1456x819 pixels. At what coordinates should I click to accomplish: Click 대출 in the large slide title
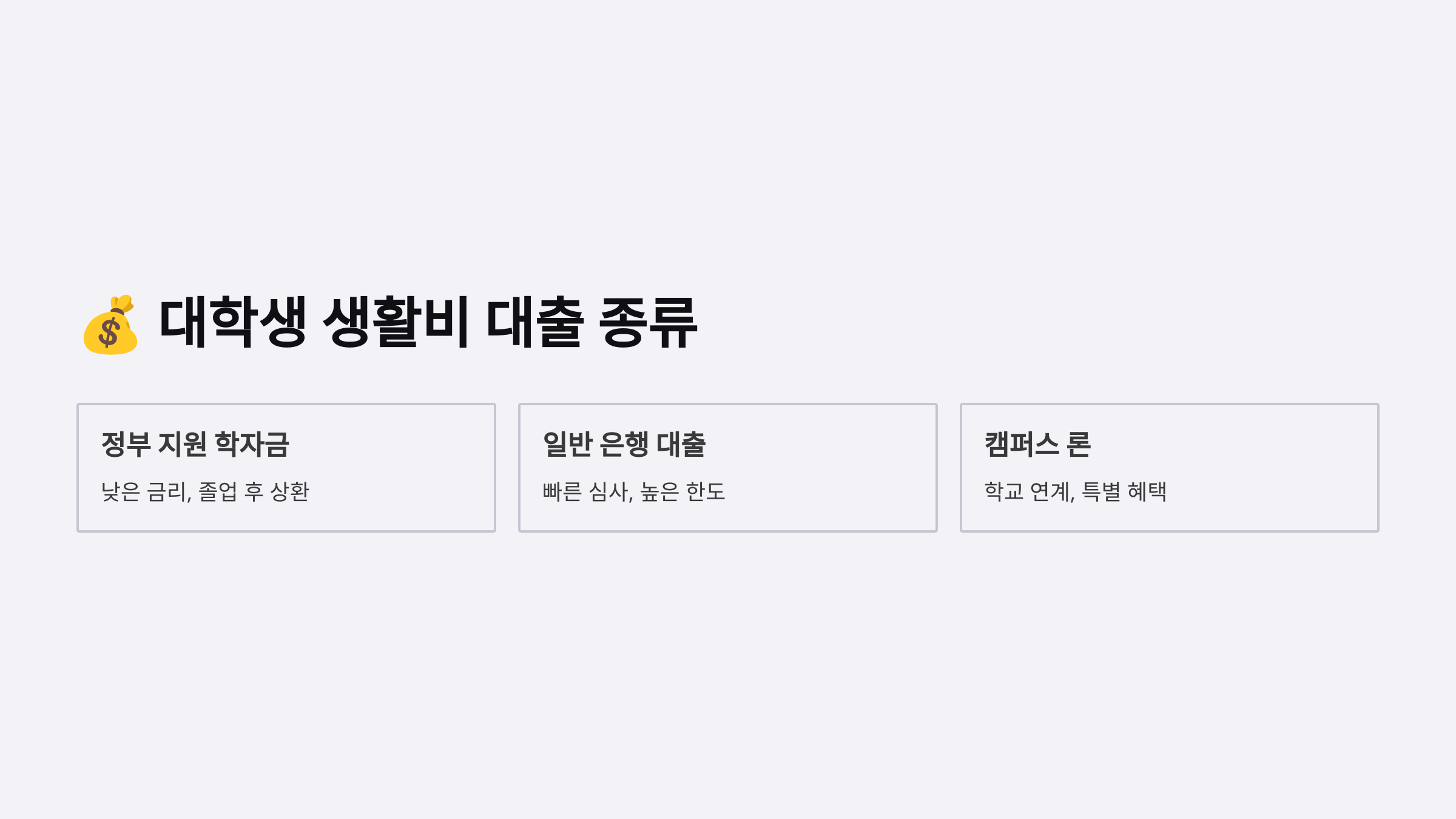pyautogui.click(x=534, y=322)
